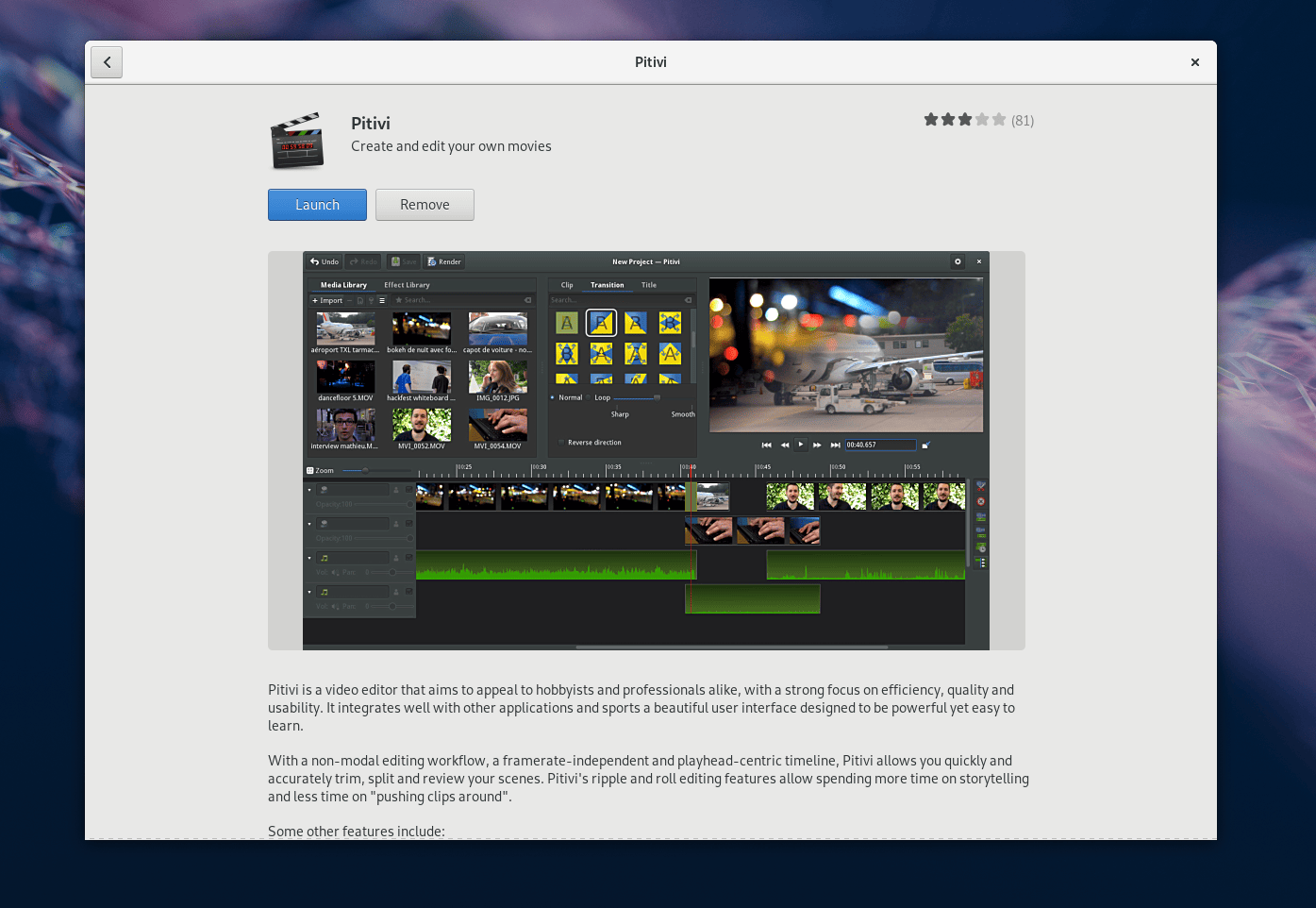Launch the Pitivi application
This screenshot has height=908, width=1316.
pyautogui.click(x=317, y=205)
